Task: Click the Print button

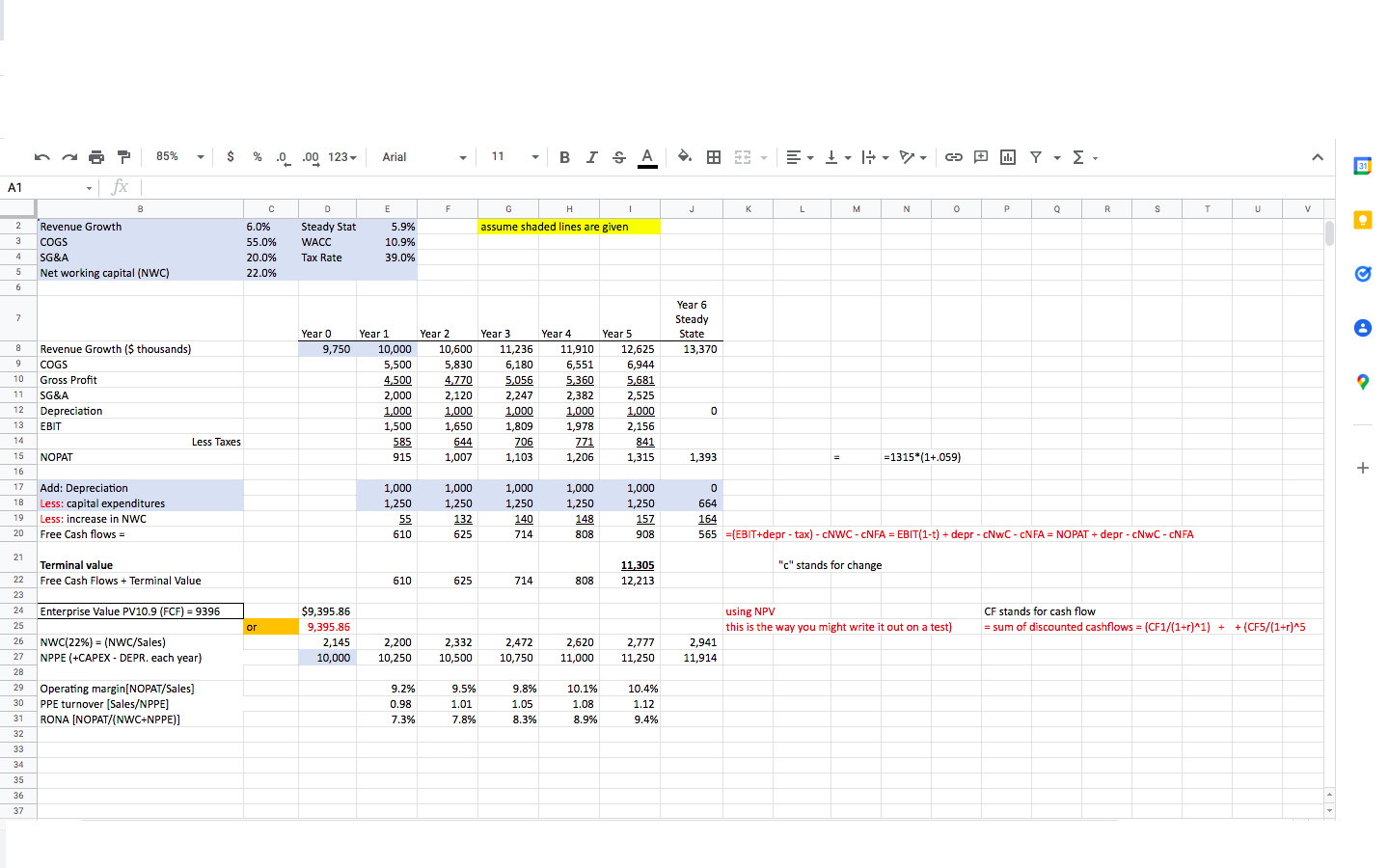Action: click(x=95, y=156)
